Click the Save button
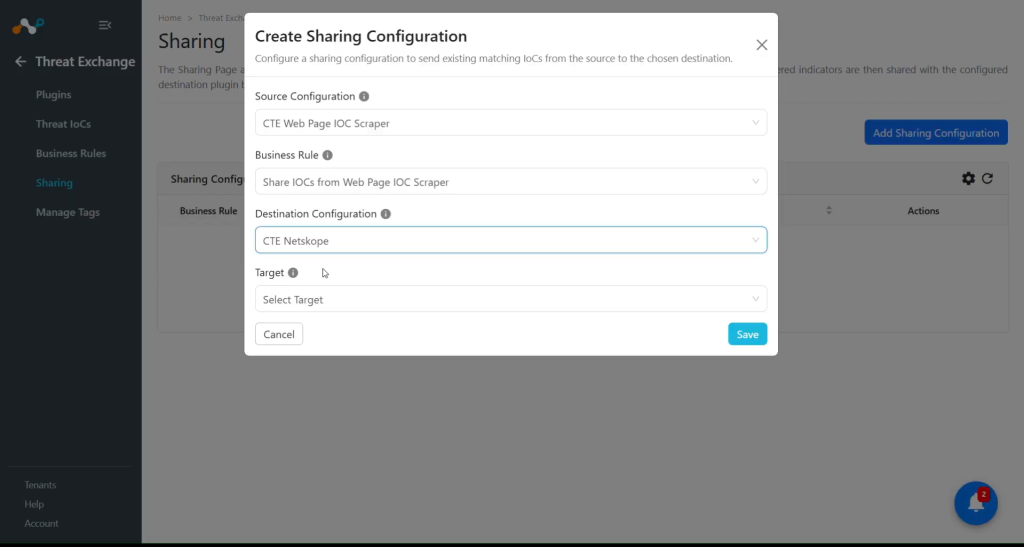Screen dimensions: 1024x547 [747, 334]
